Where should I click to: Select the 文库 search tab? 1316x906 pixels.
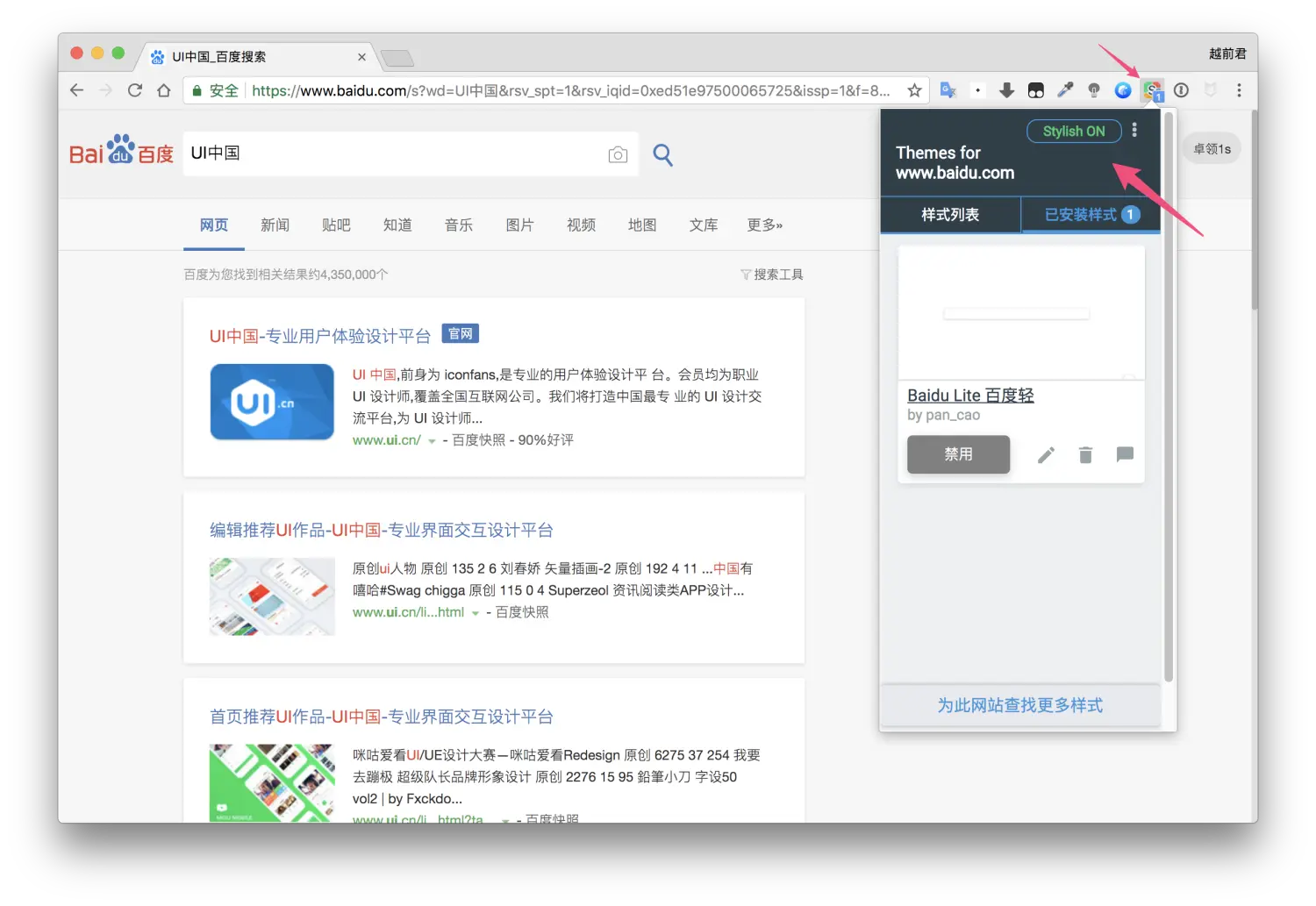pos(704,225)
